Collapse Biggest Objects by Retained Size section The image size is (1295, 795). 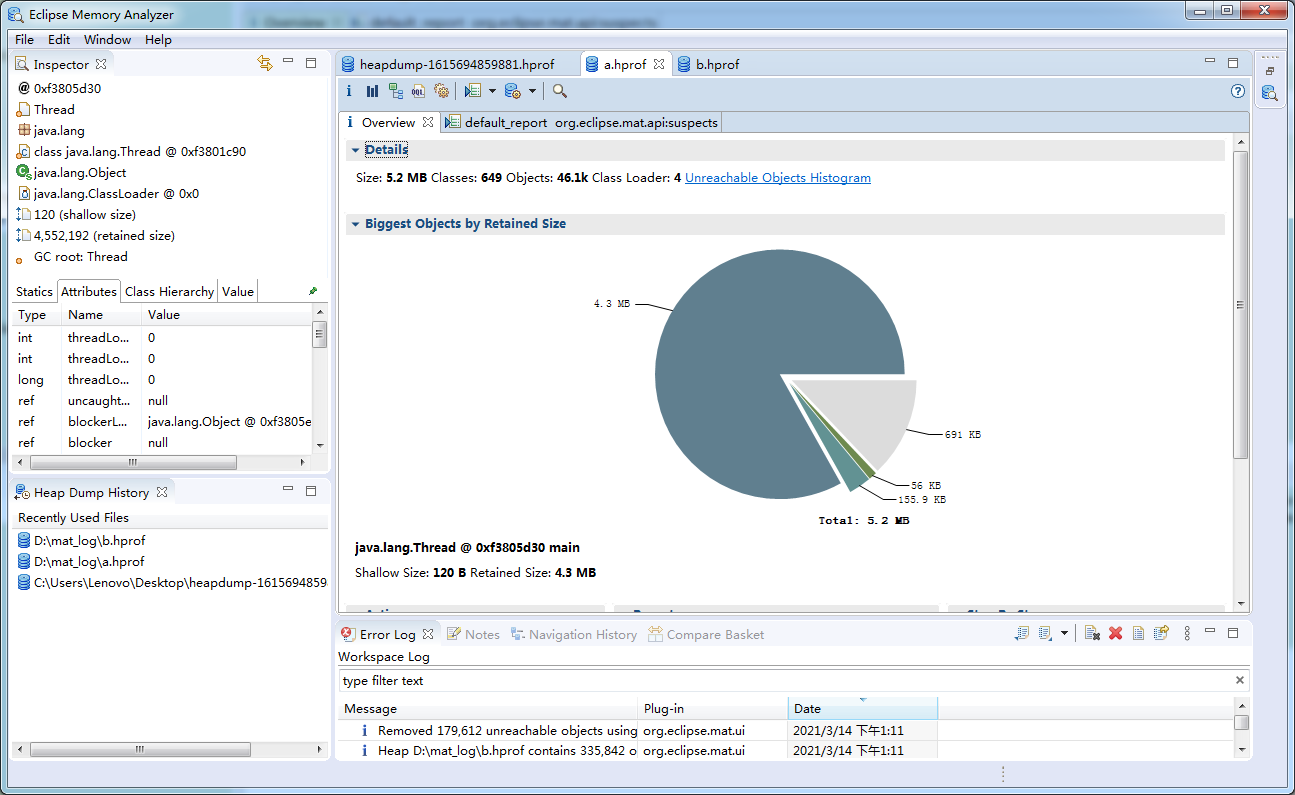[x=355, y=224]
